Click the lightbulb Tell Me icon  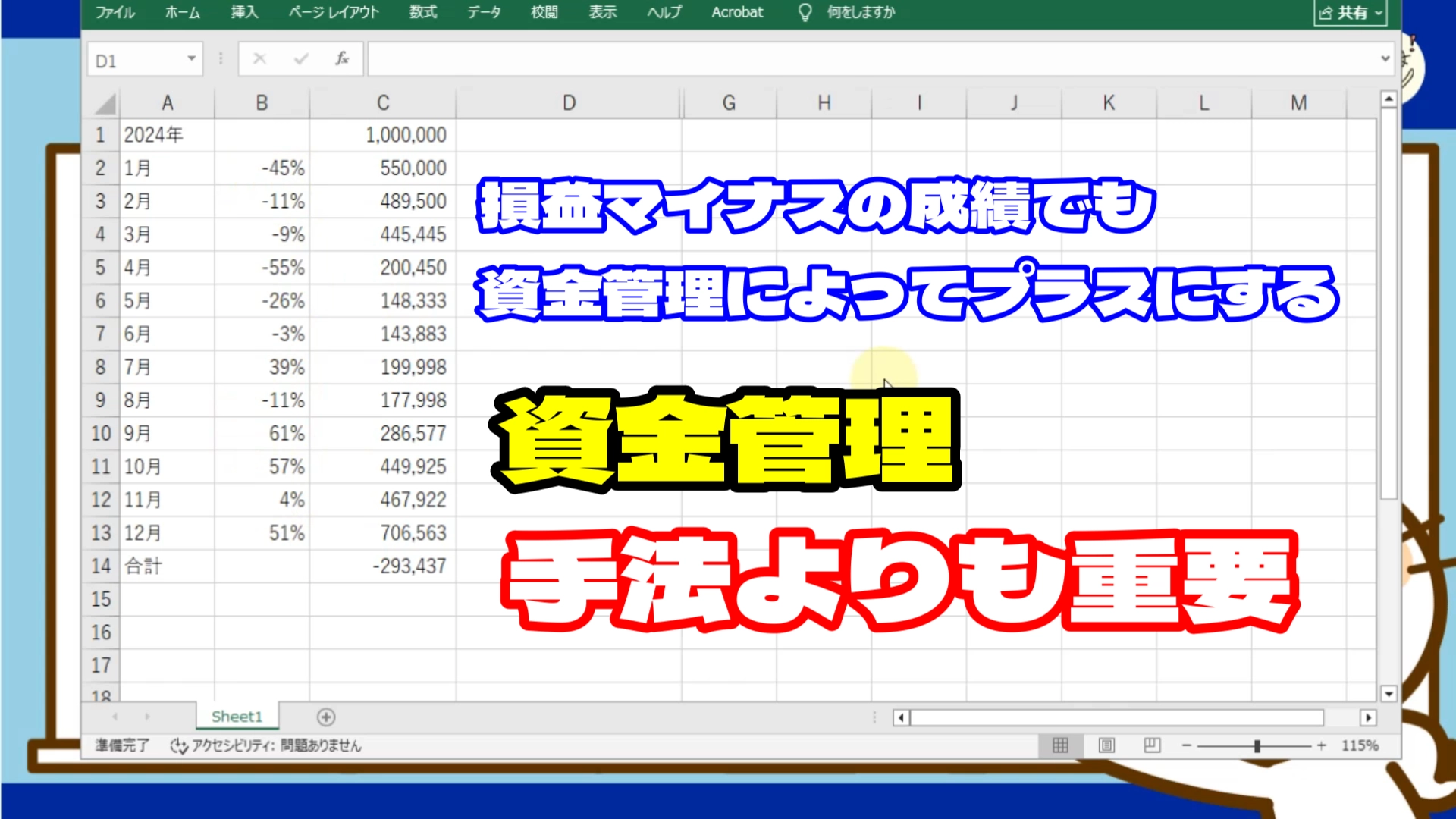805,12
